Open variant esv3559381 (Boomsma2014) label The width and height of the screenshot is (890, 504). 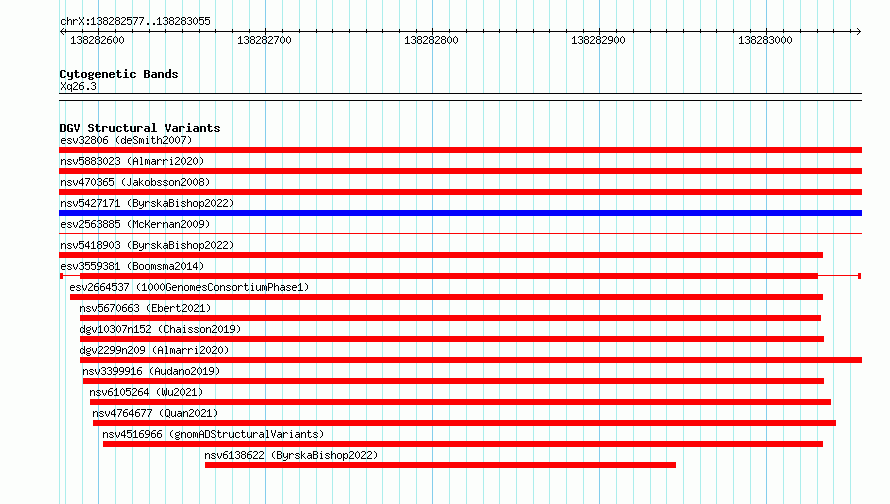(132, 266)
